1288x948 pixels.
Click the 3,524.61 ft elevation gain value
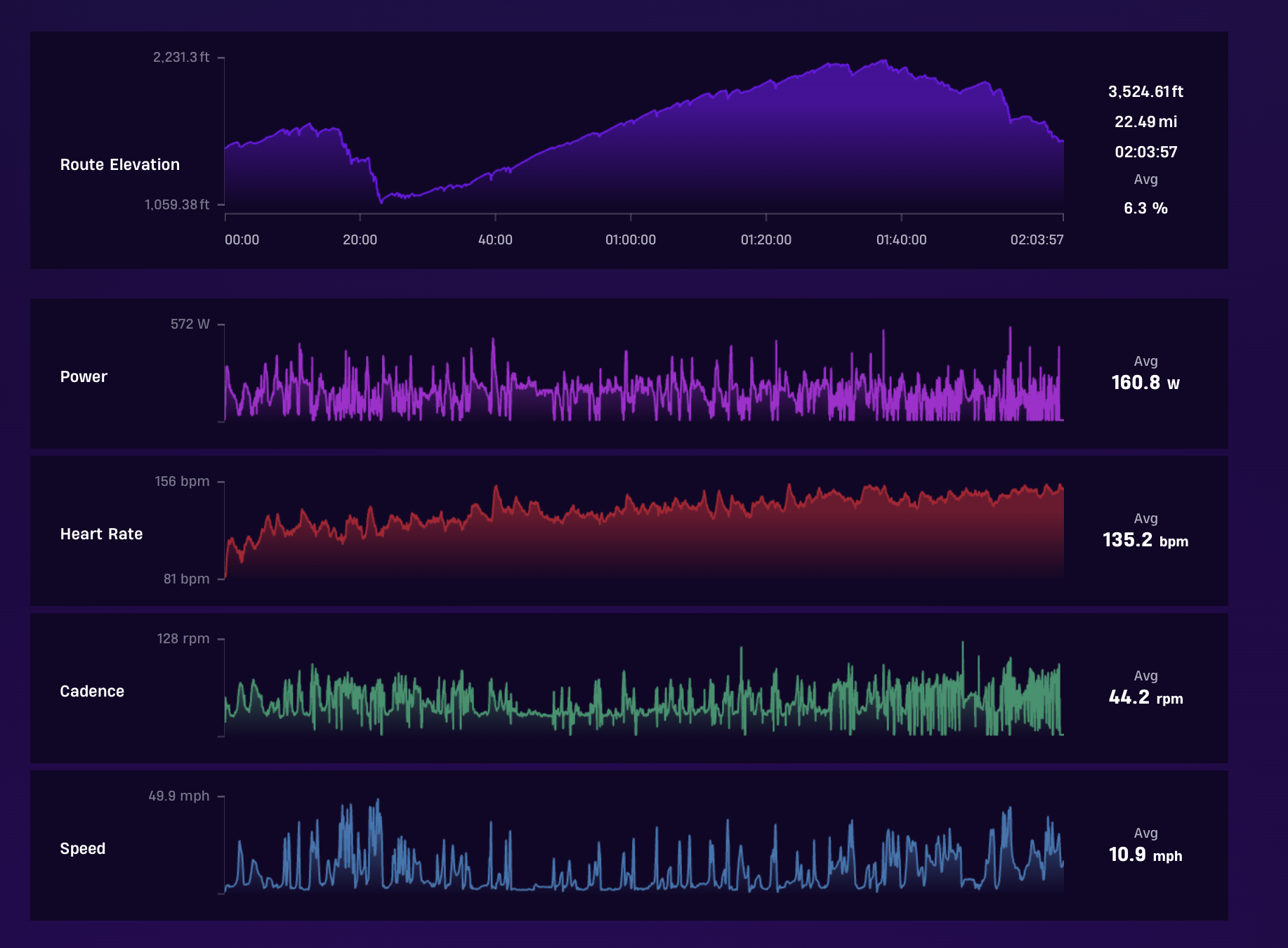click(x=1145, y=91)
